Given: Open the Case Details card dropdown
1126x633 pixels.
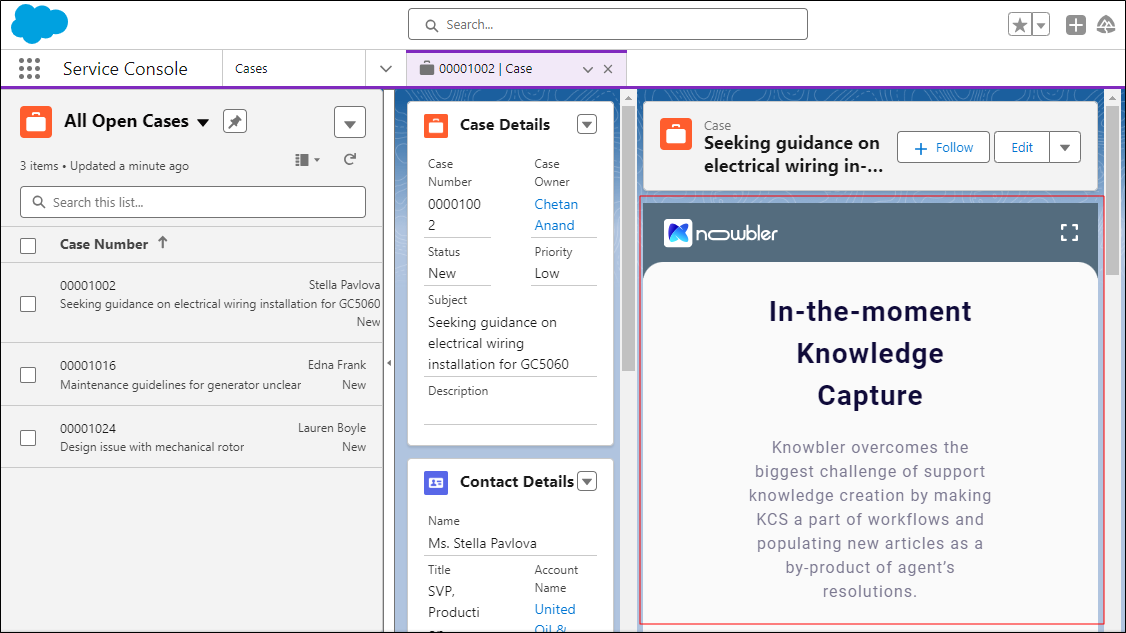Looking at the screenshot, I should [587, 124].
